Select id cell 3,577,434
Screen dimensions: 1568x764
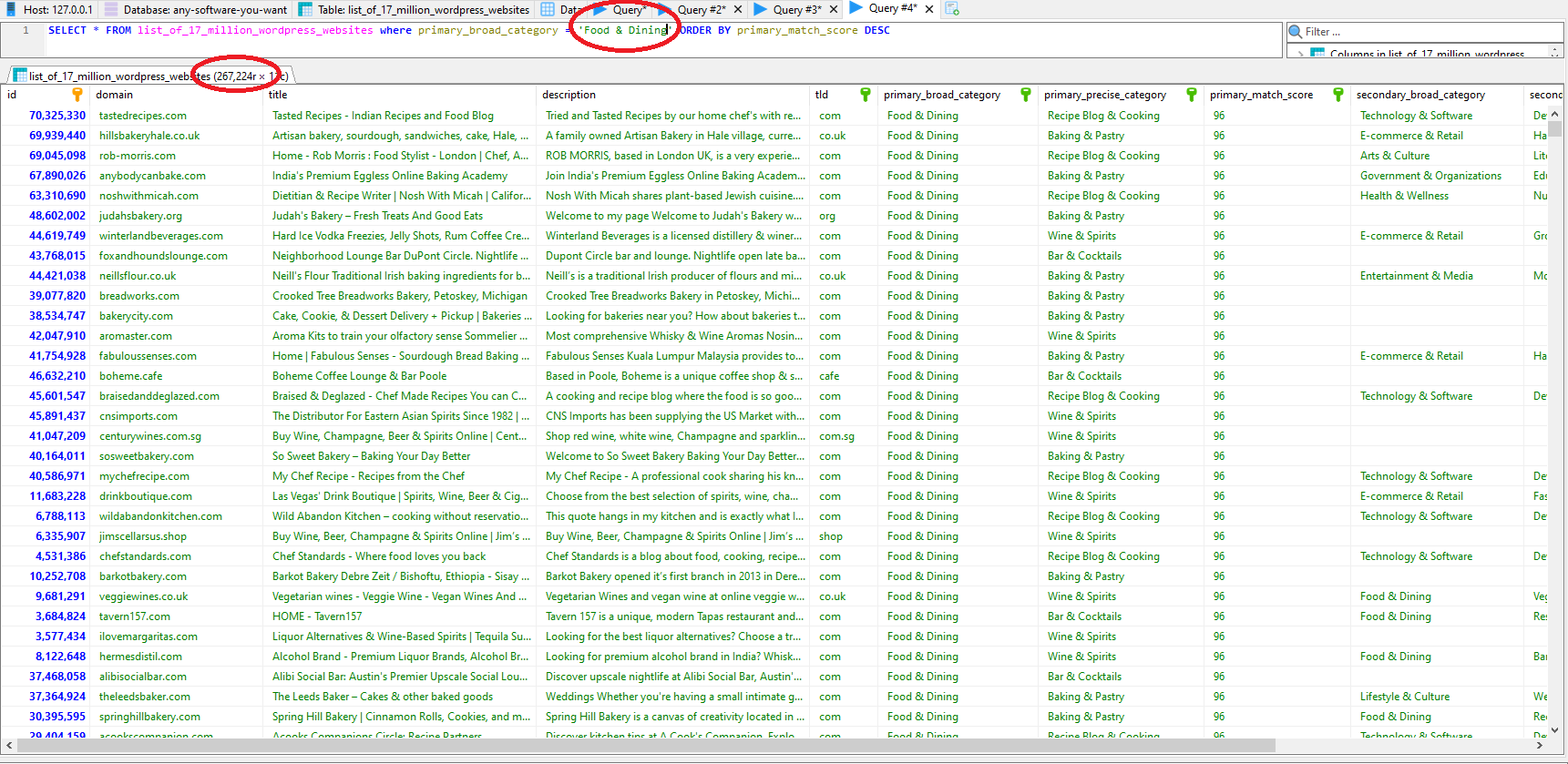pos(46,637)
